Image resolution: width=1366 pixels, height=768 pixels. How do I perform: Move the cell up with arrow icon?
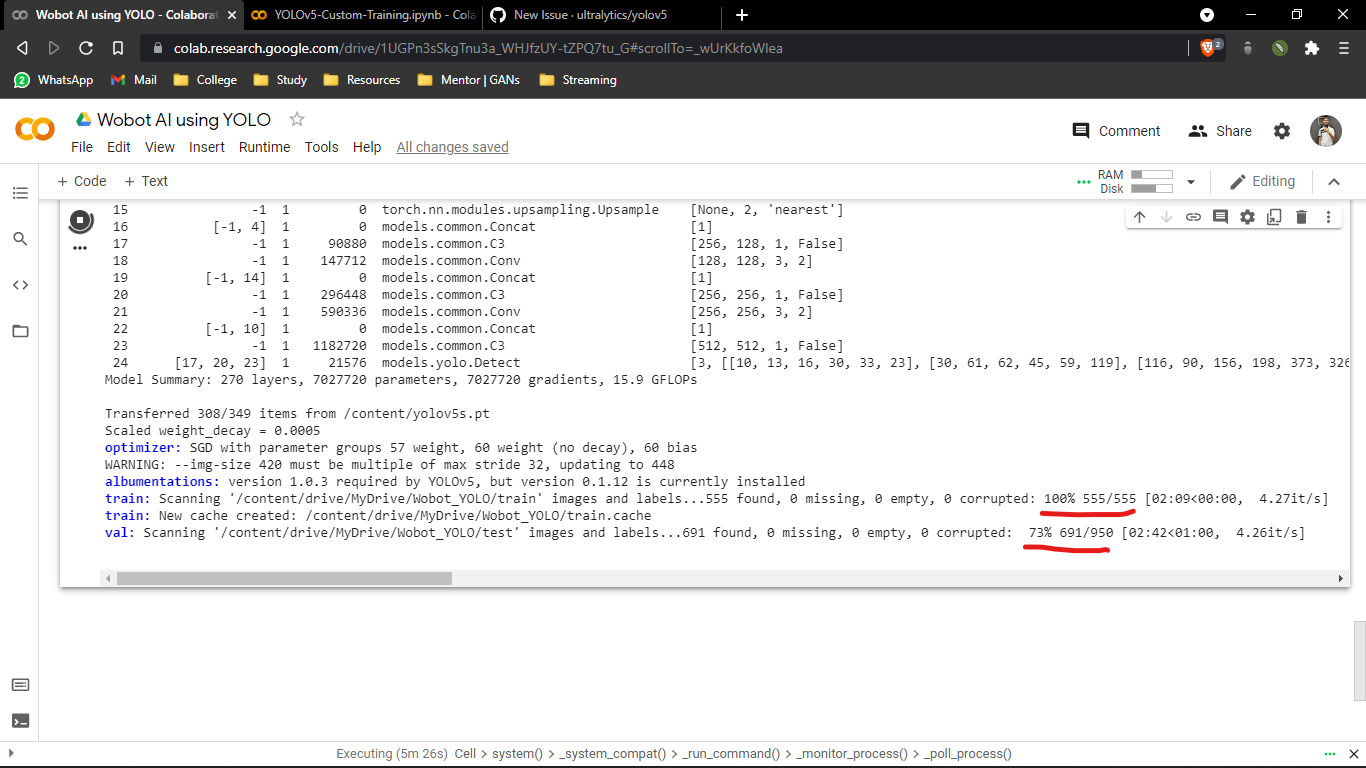point(1141,216)
